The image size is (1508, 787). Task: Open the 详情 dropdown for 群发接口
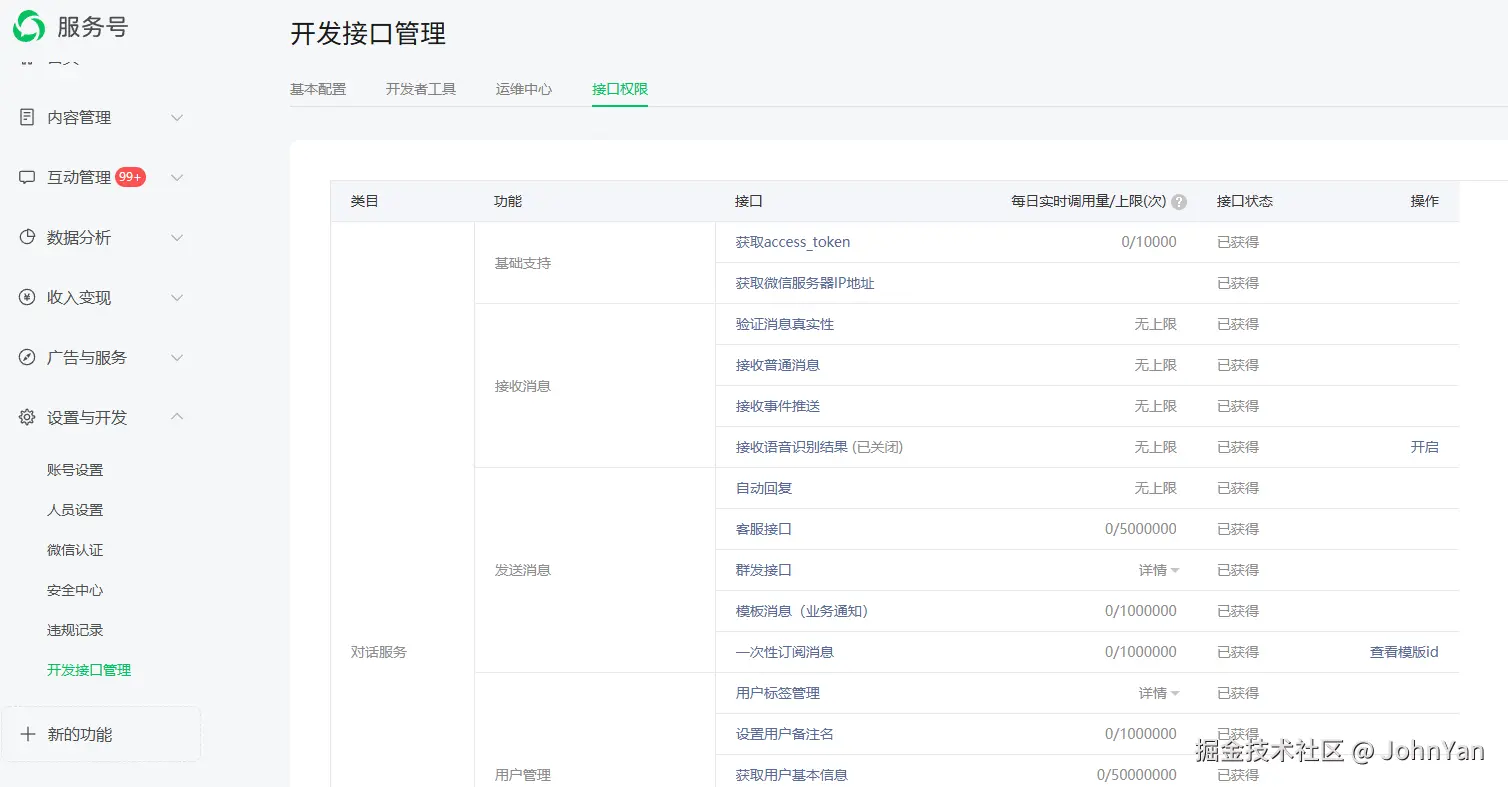coord(1159,570)
